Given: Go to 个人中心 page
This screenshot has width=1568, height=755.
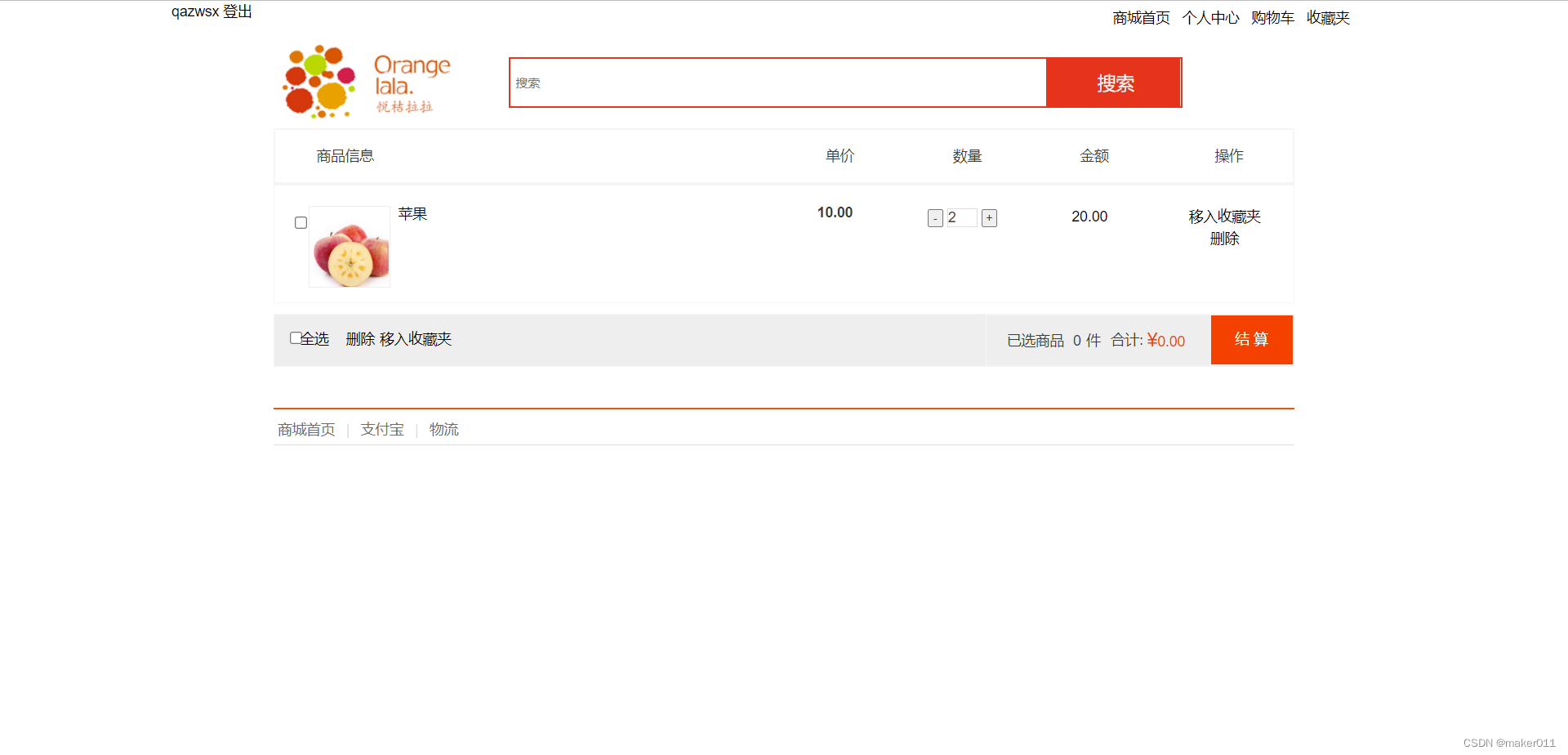Looking at the screenshot, I should click(1210, 18).
